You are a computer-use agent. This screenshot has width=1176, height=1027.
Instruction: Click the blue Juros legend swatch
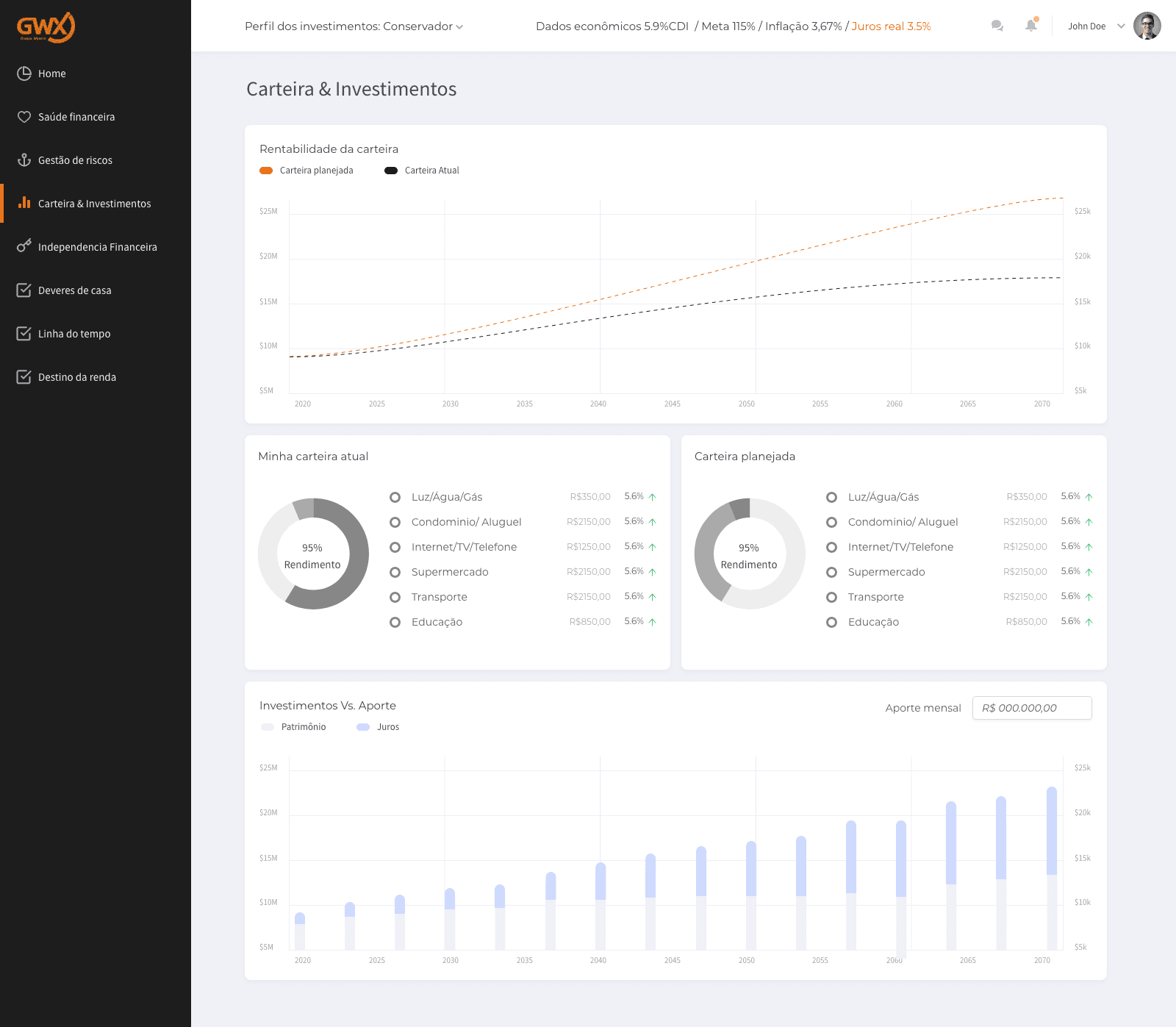pos(363,727)
